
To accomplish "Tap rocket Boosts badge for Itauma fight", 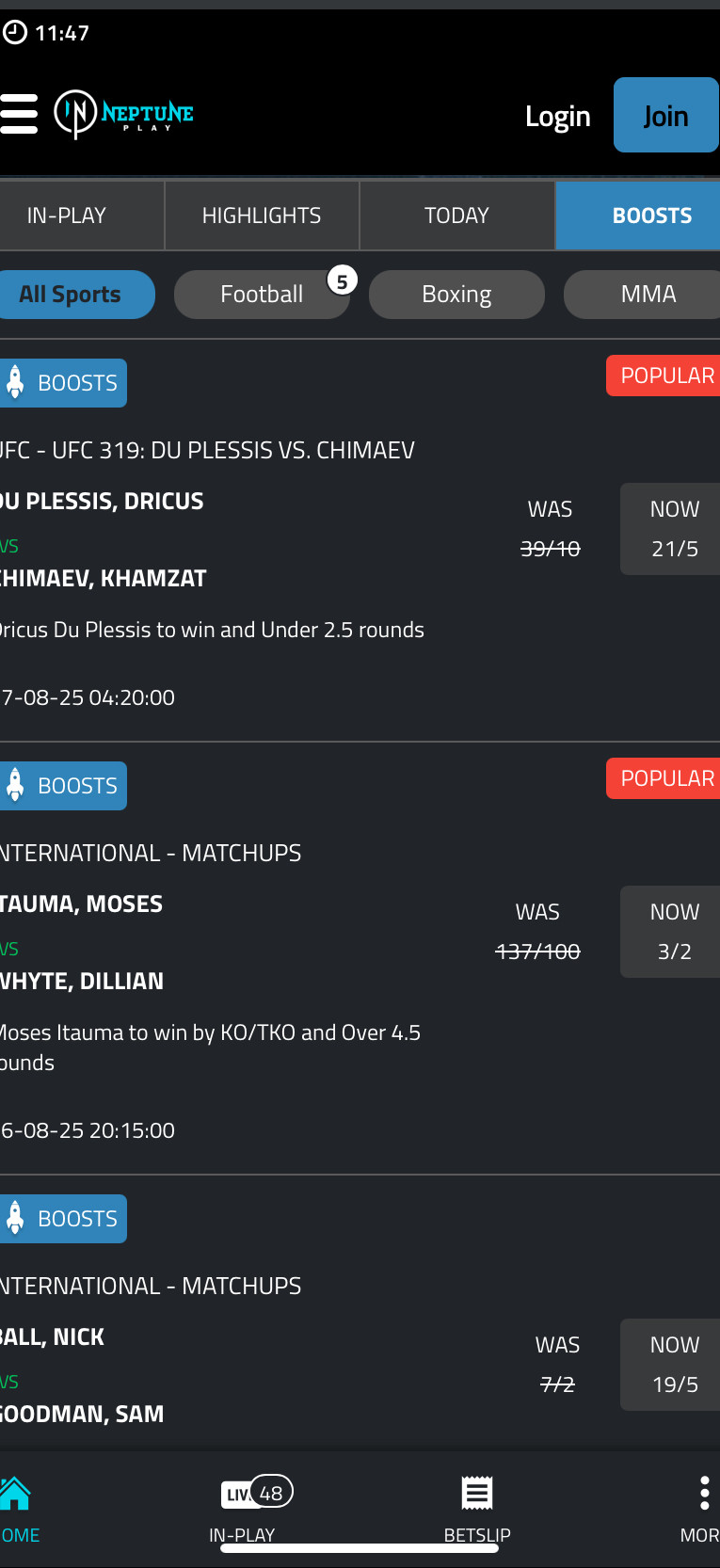I will coord(63,786).
